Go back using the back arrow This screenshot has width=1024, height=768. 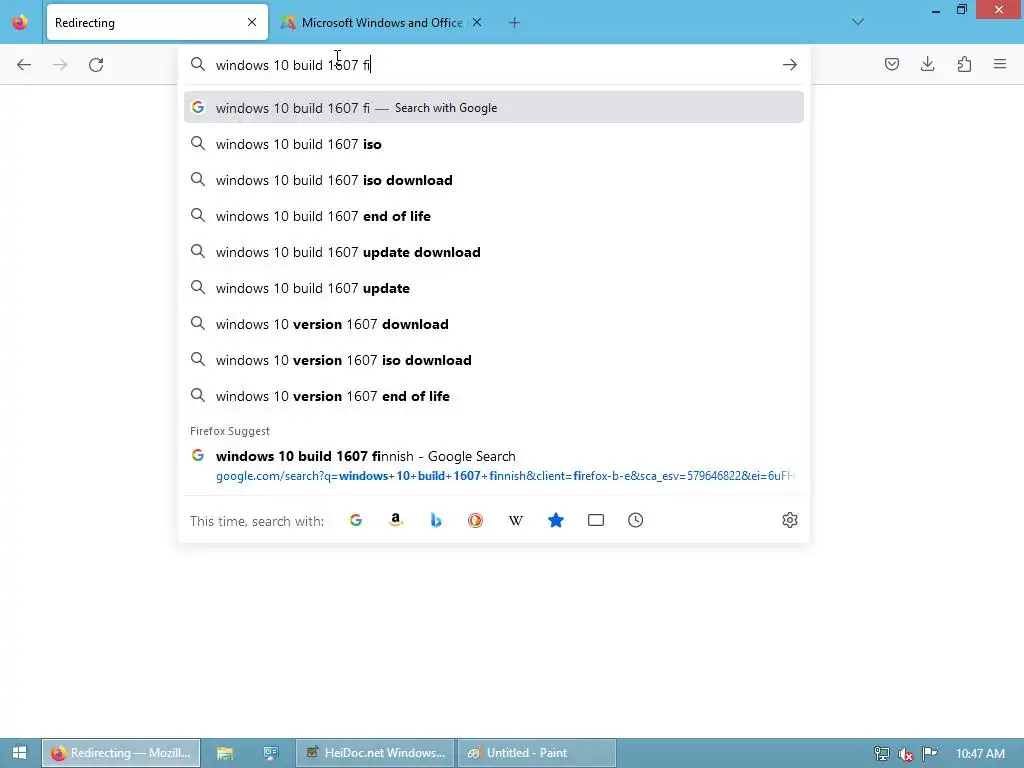click(24, 65)
